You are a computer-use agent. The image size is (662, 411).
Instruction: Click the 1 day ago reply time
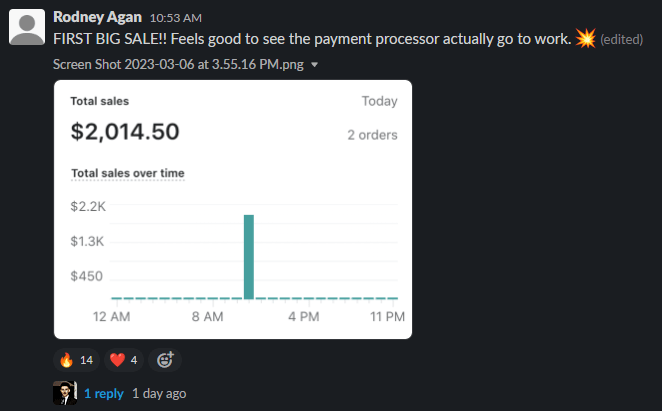pos(159,394)
